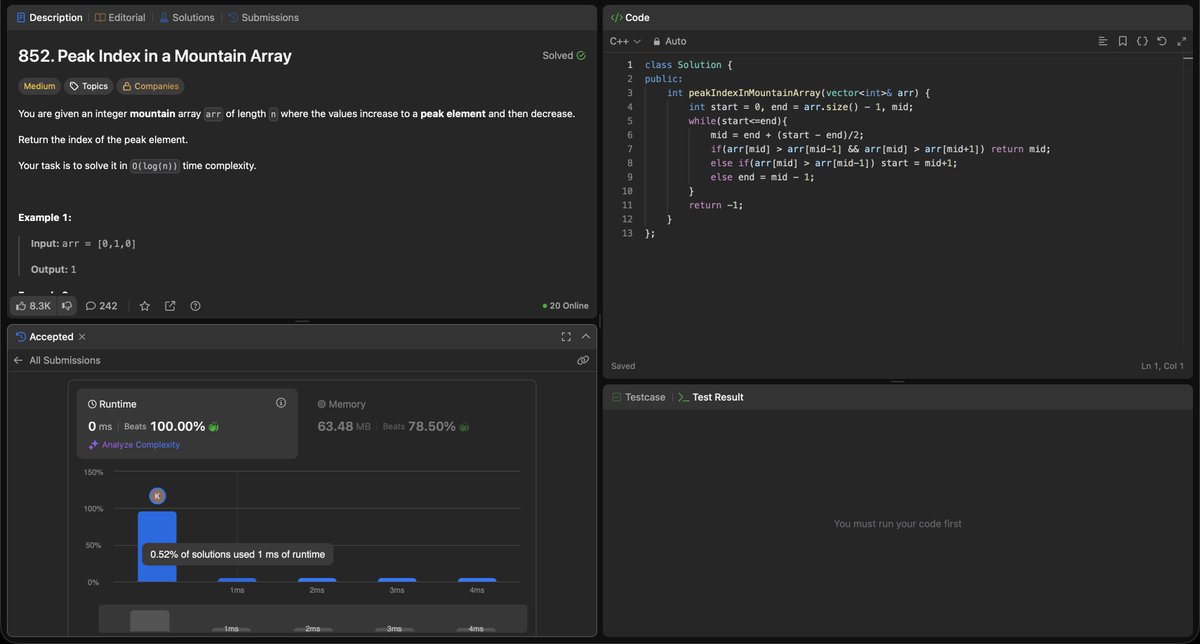Share the problem using the share icon
Screen dimensions: 1200x644
pos(170,305)
